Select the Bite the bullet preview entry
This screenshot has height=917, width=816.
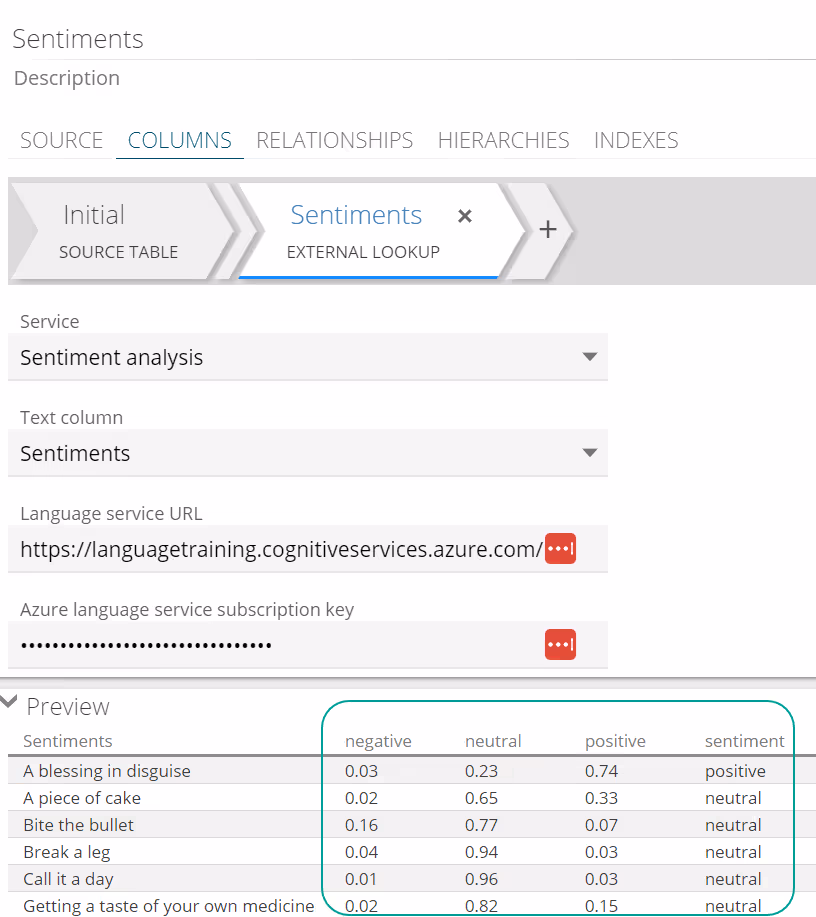click(x=78, y=825)
